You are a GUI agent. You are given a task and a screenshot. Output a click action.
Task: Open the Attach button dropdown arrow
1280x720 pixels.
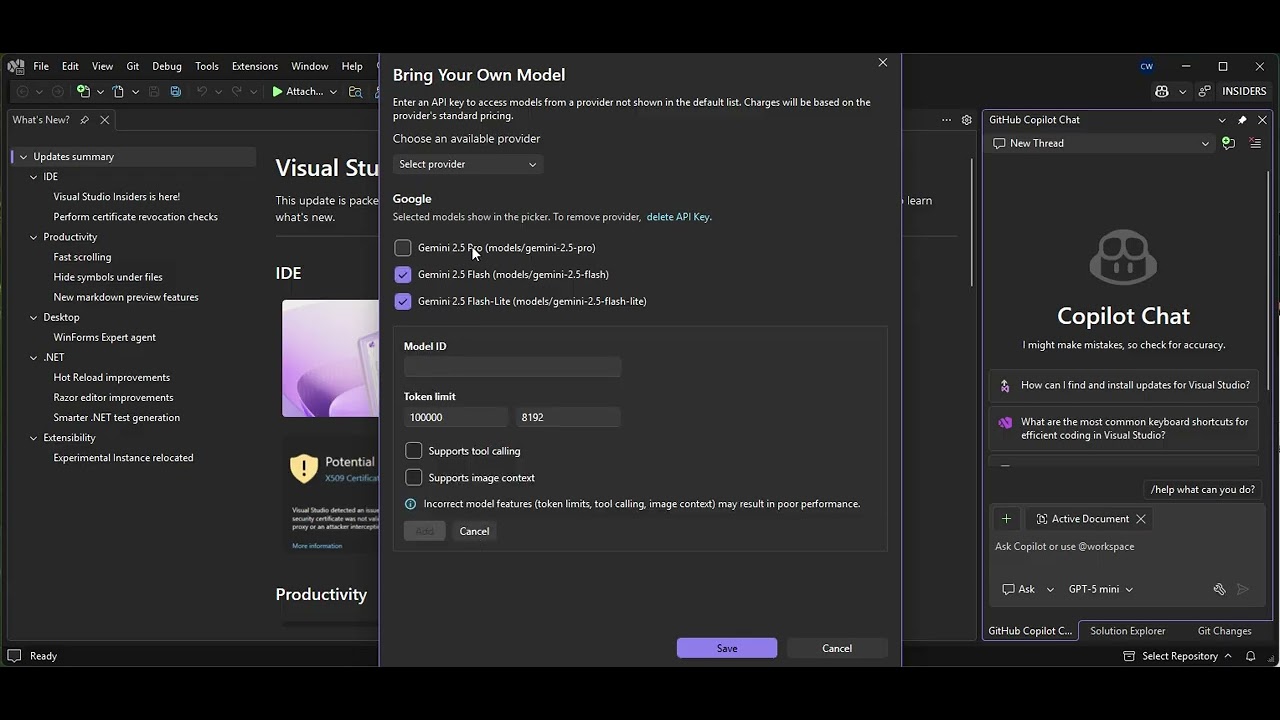coord(334,91)
